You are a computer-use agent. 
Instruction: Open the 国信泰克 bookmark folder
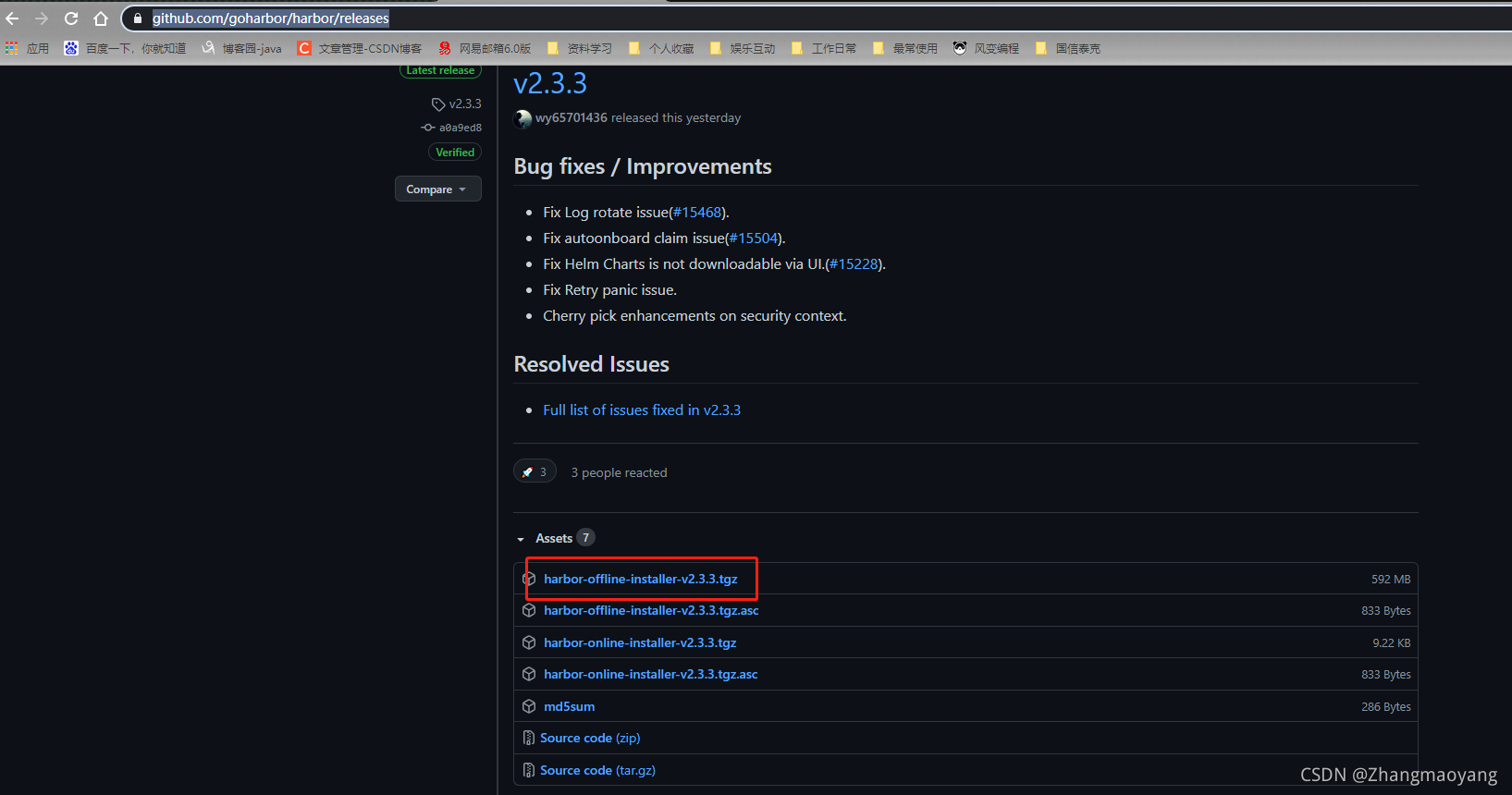point(1068,48)
